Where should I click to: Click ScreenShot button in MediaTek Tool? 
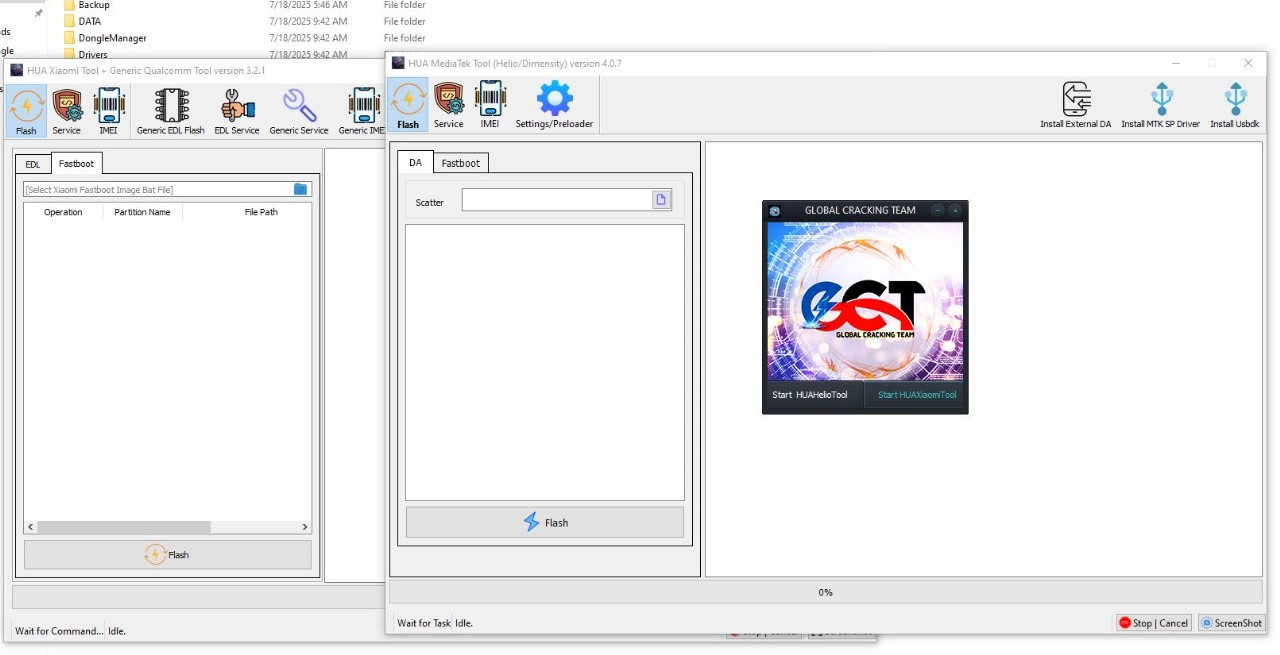(1232, 623)
